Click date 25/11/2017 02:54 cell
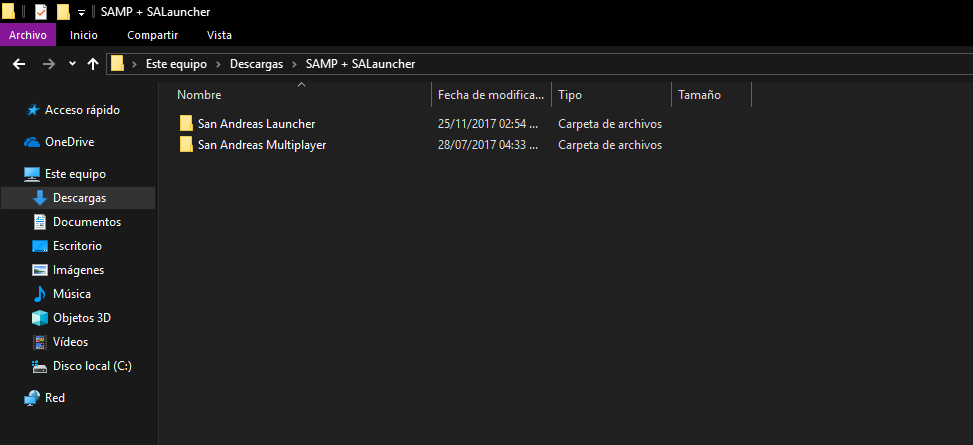The height and width of the screenshot is (445, 973). 488,124
